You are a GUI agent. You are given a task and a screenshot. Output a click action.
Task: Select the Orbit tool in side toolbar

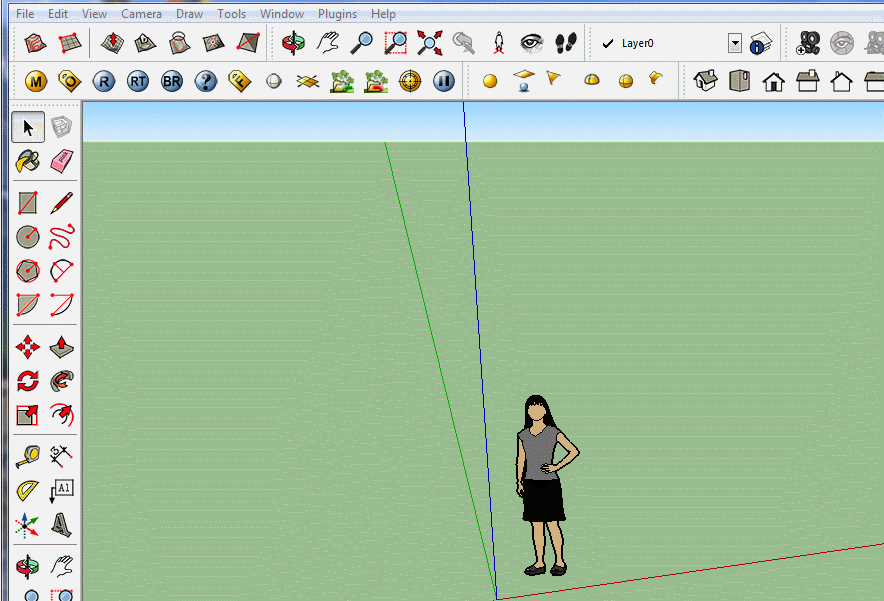pyautogui.click(x=28, y=566)
